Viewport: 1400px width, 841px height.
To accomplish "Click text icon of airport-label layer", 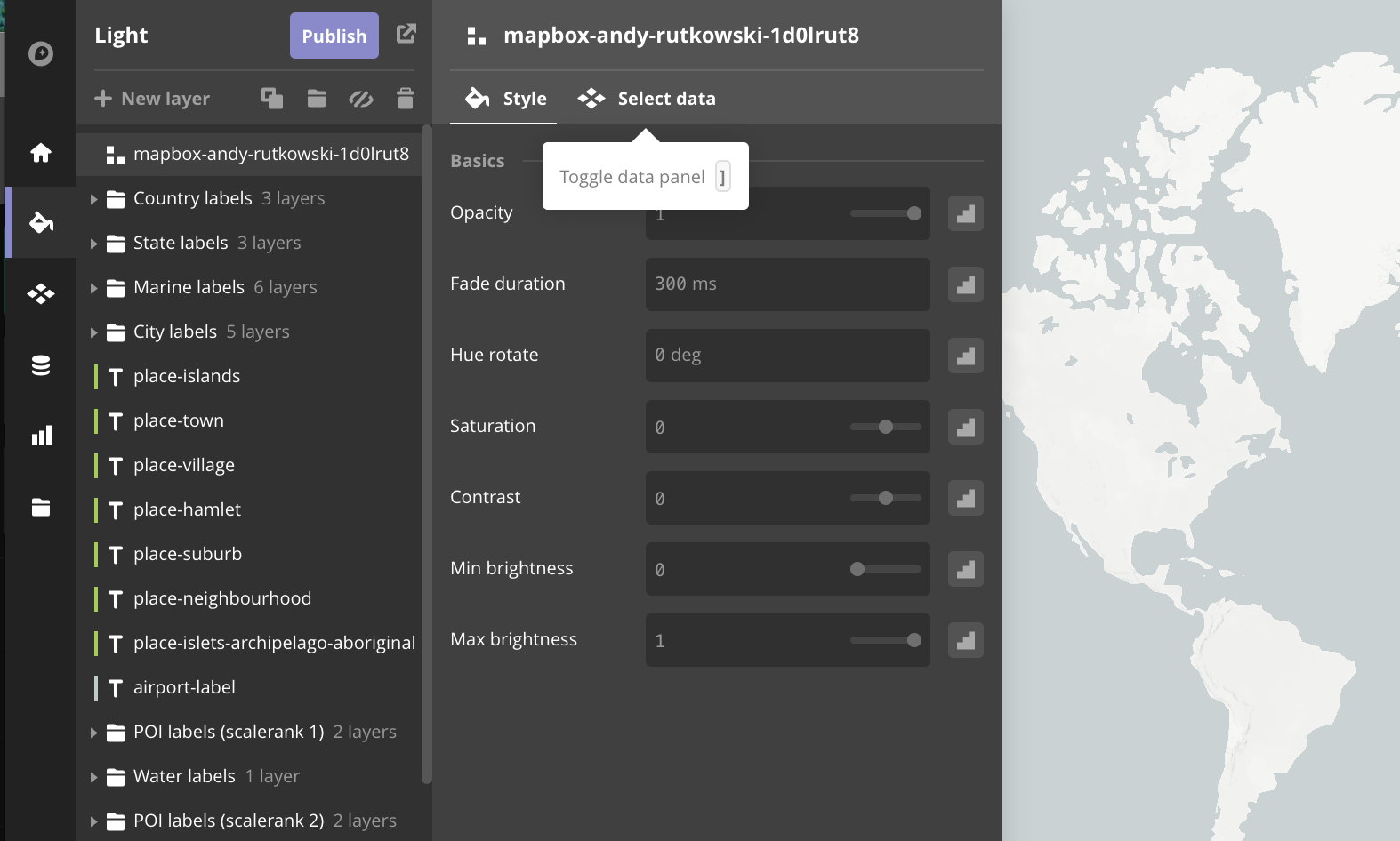I will [x=116, y=688].
